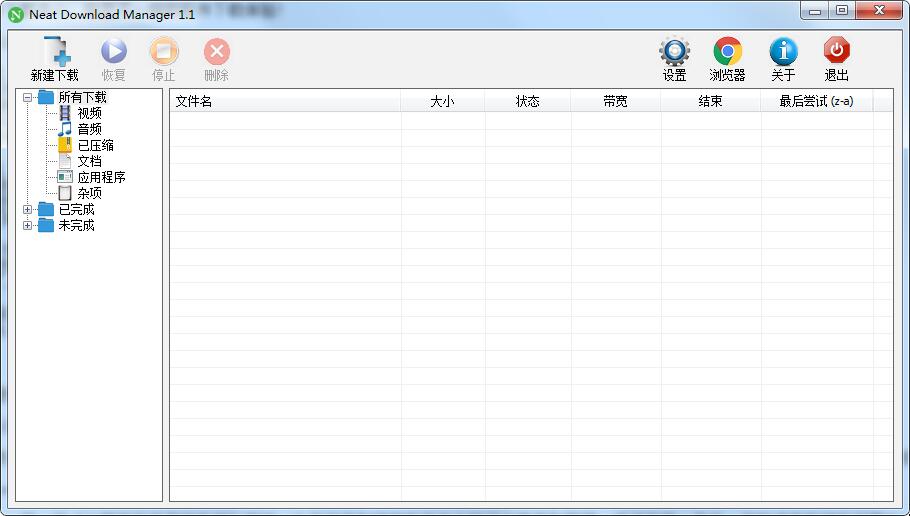Screen dimensions: 910x516
Task: Click the 未完成 blue folder icon
Action: 46,225
